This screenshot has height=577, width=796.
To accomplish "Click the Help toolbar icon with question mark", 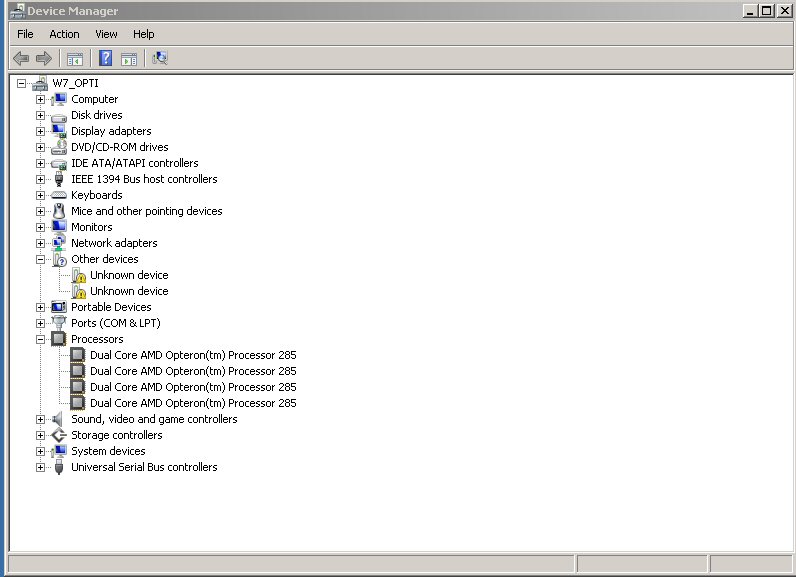I will [x=105, y=58].
